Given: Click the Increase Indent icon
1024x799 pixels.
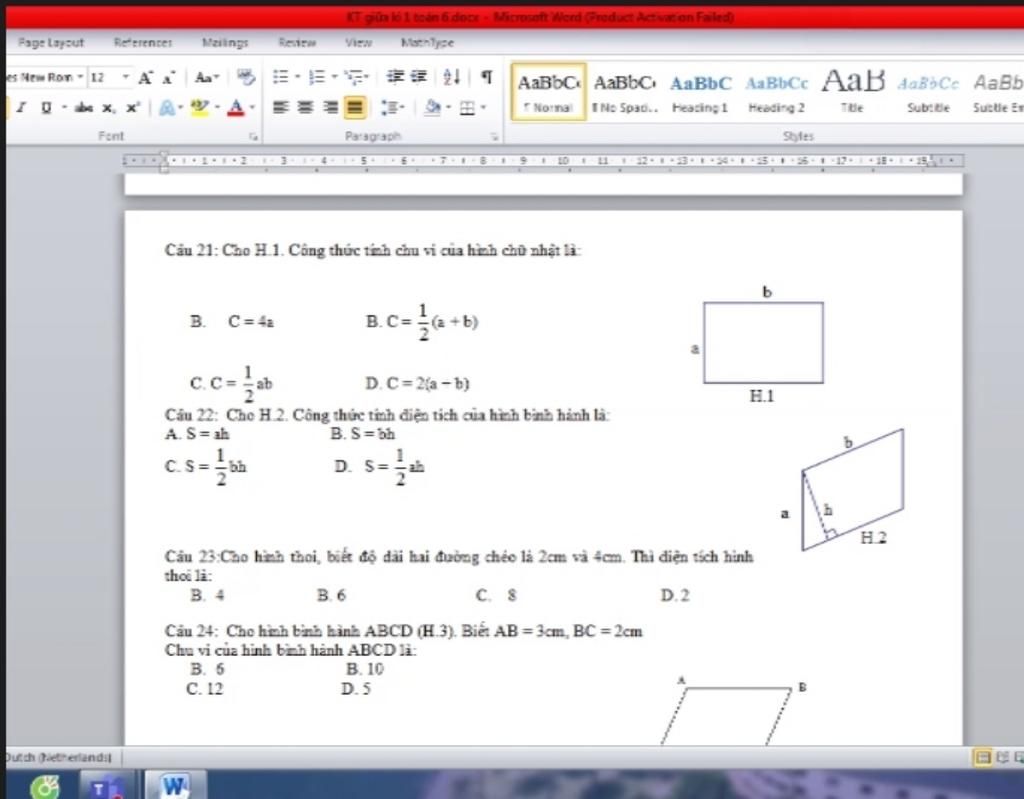Looking at the screenshot, I should [x=419, y=77].
